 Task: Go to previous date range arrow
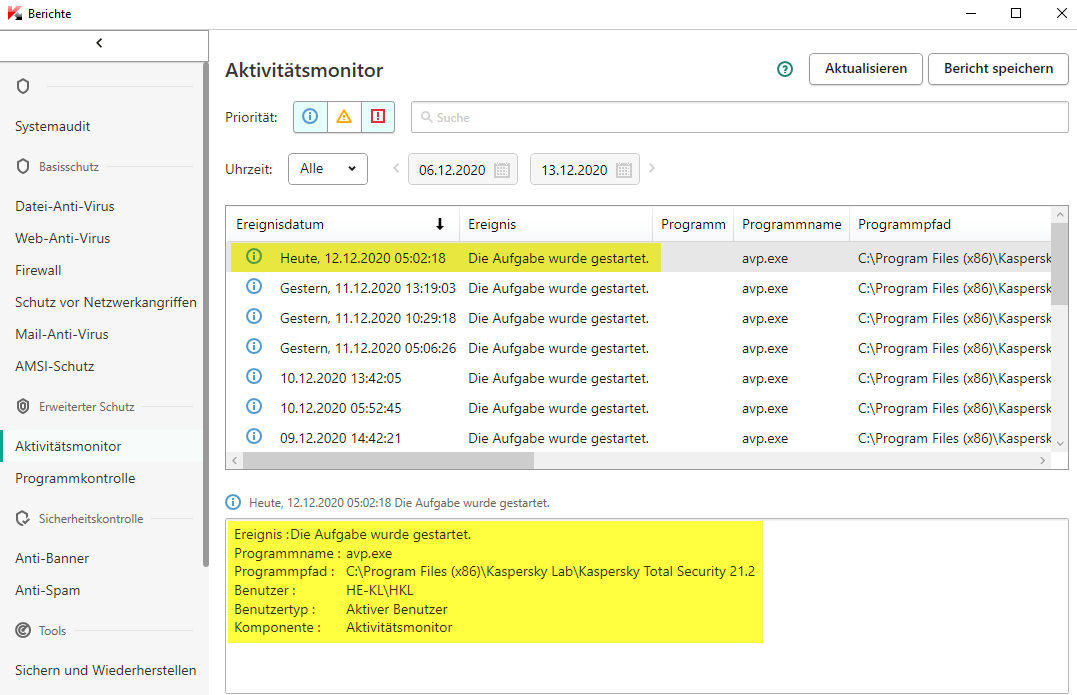(x=396, y=169)
